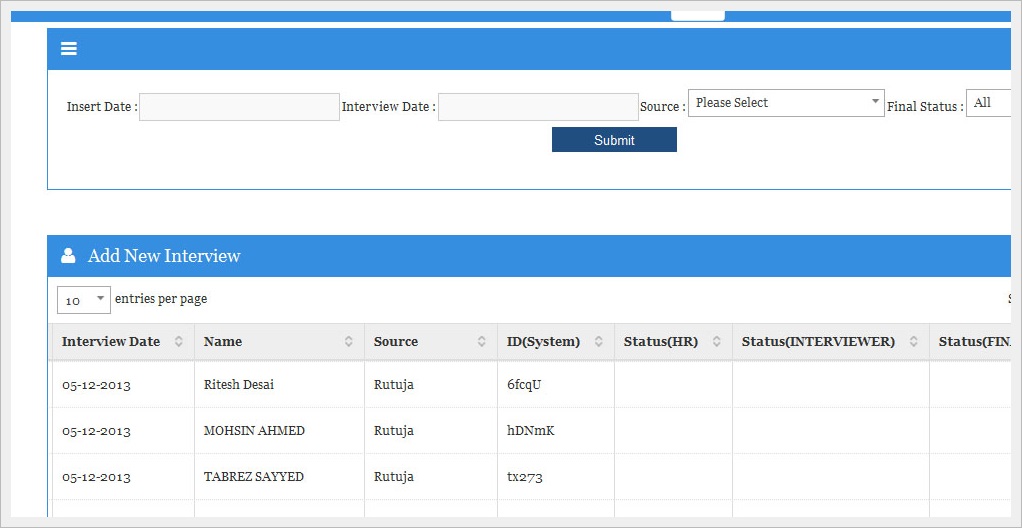
Task: Open the Source 'Please Select' dropdown
Action: coord(785,103)
